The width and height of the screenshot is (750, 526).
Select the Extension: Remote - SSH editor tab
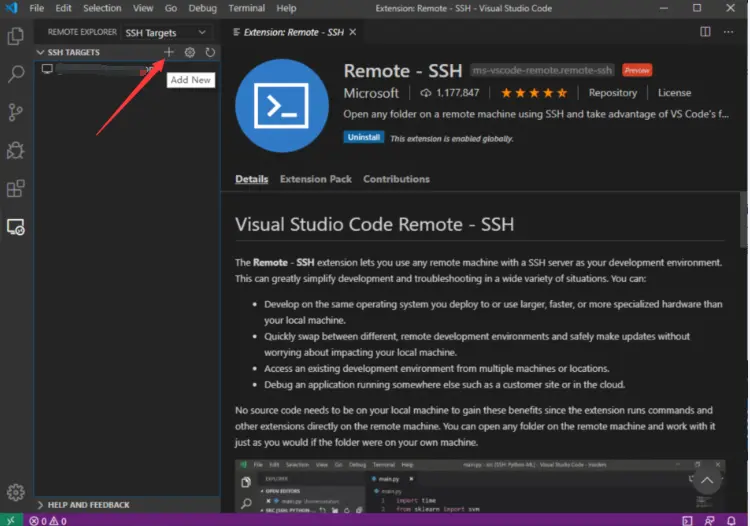click(x=294, y=32)
